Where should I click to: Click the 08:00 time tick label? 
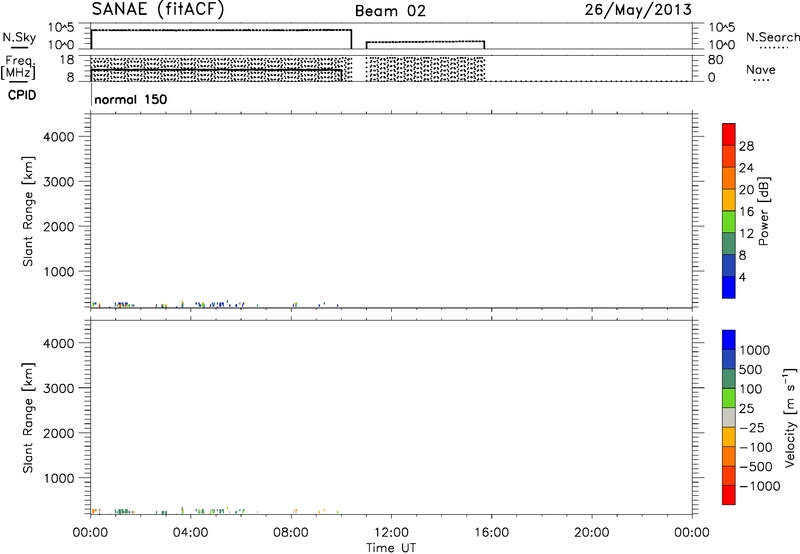[291, 533]
